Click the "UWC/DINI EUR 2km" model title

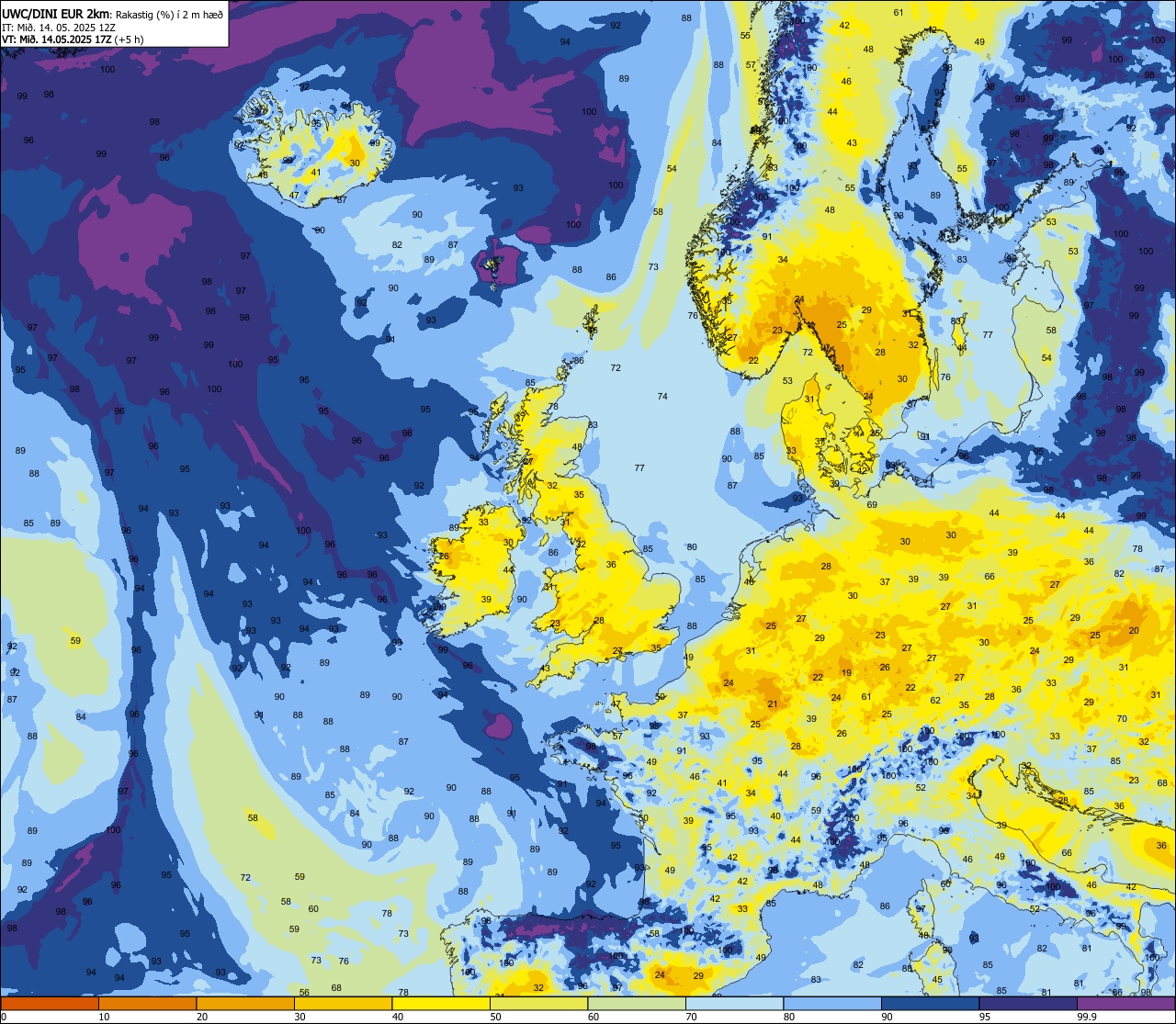[57, 14]
